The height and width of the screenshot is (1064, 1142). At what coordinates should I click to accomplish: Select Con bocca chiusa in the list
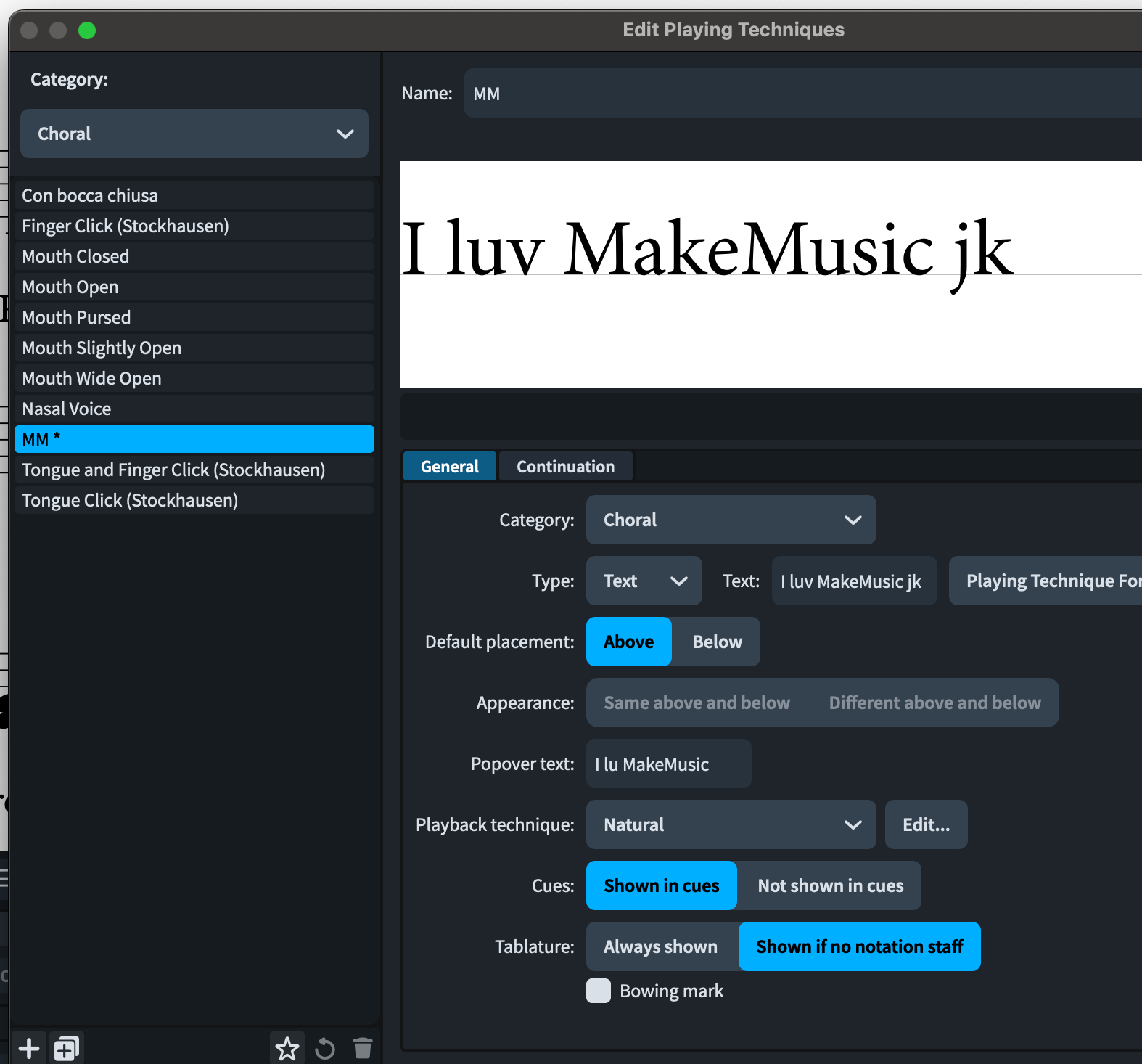[x=194, y=195]
